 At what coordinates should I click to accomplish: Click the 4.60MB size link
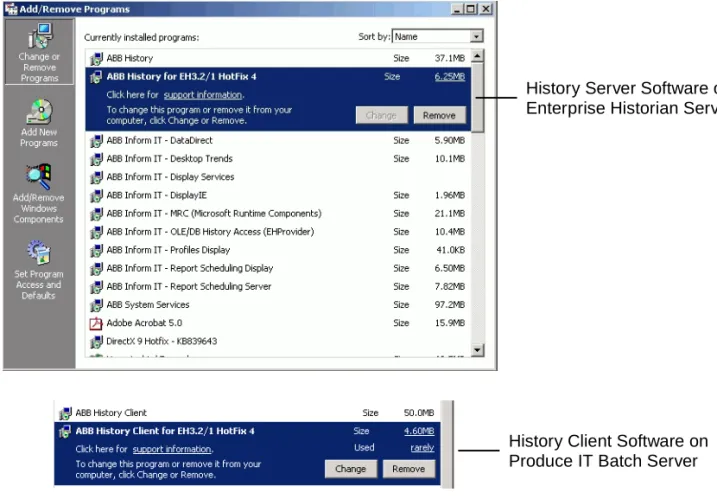[x=419, y=431]
